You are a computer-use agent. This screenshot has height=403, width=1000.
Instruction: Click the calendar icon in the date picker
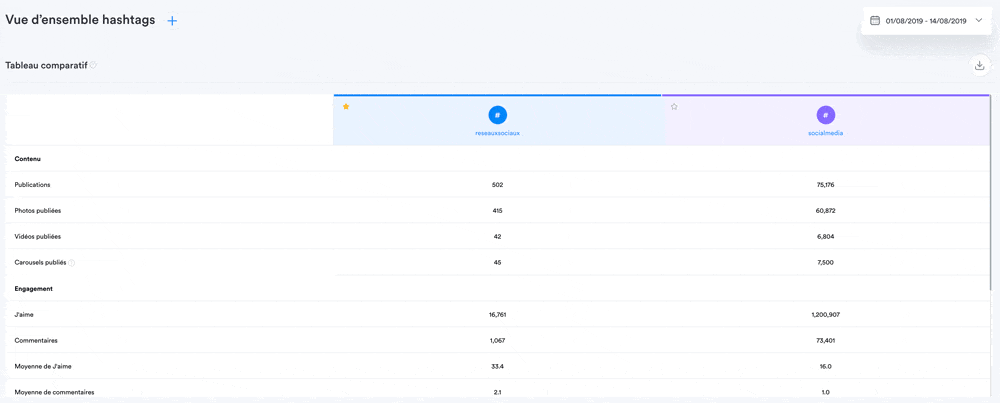pos(875,21)
